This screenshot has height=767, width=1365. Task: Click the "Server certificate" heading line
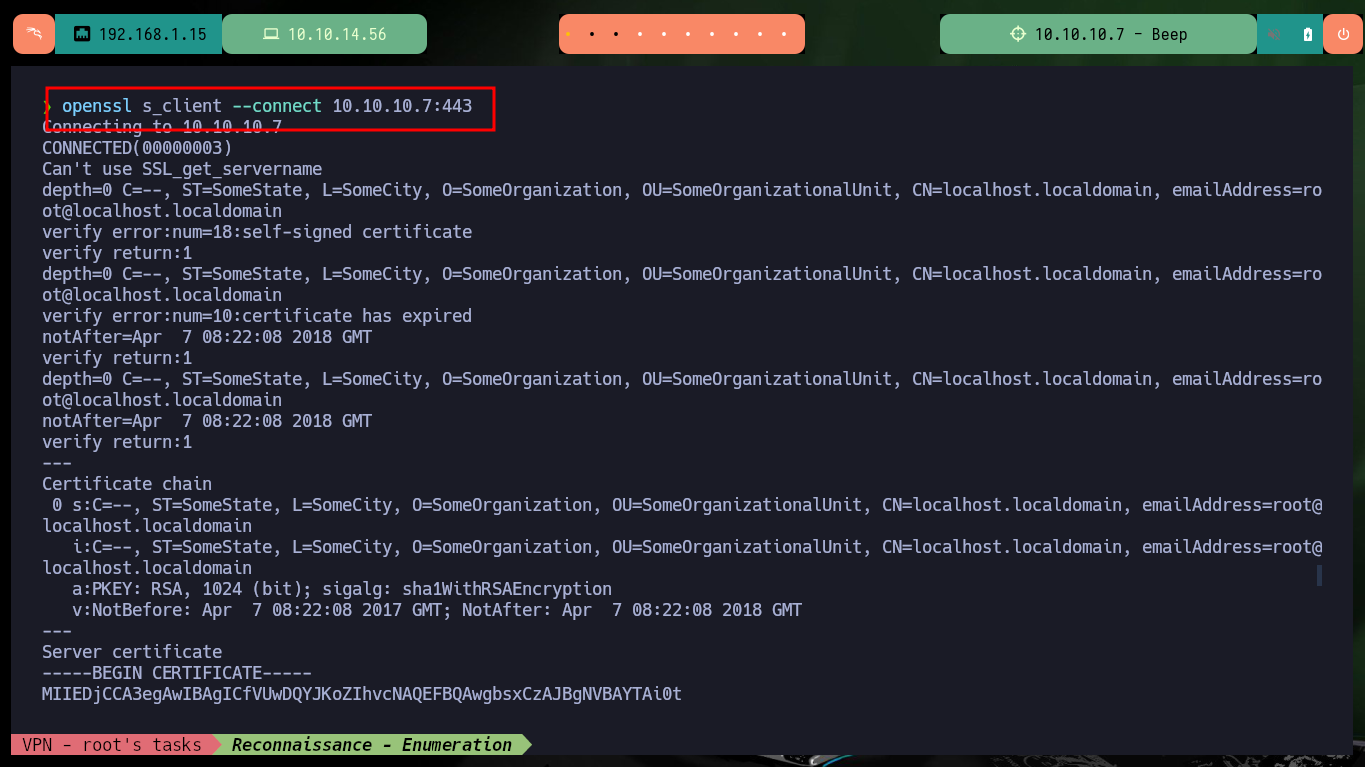click(132, 652)
